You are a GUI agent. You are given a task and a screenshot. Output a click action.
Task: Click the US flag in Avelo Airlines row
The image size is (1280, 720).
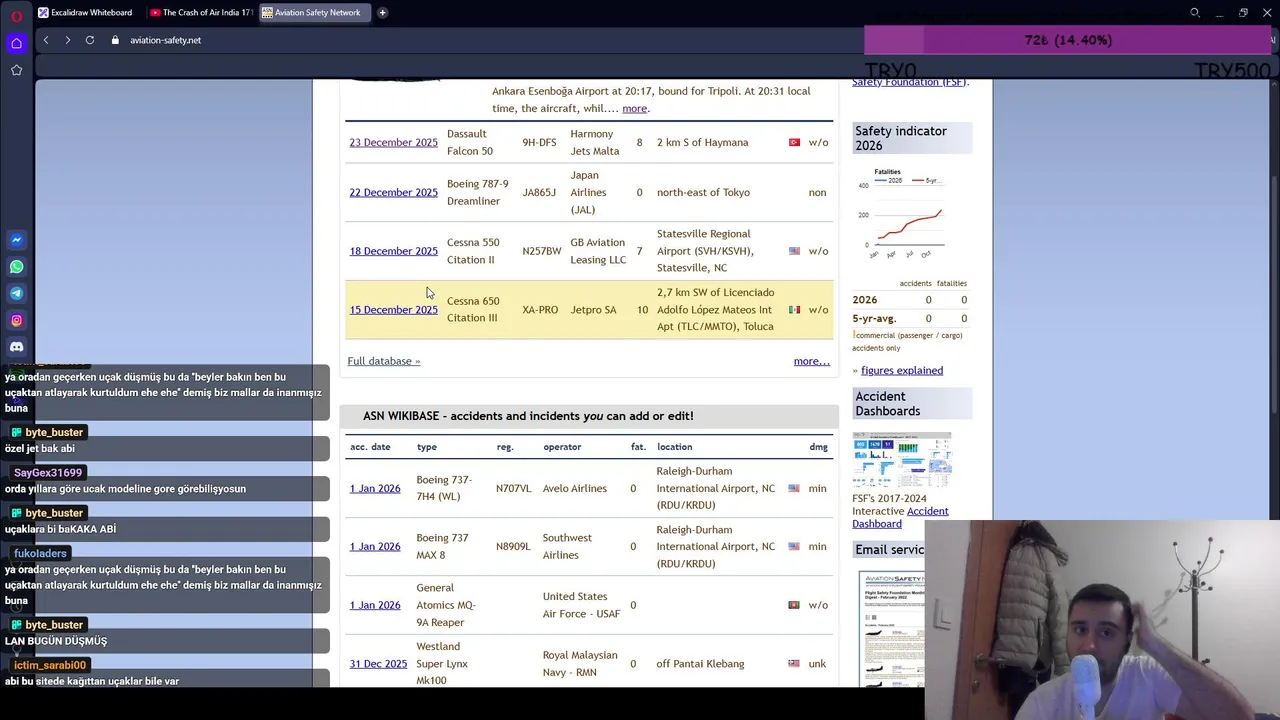pyautogui.click(x=794, y=489)
